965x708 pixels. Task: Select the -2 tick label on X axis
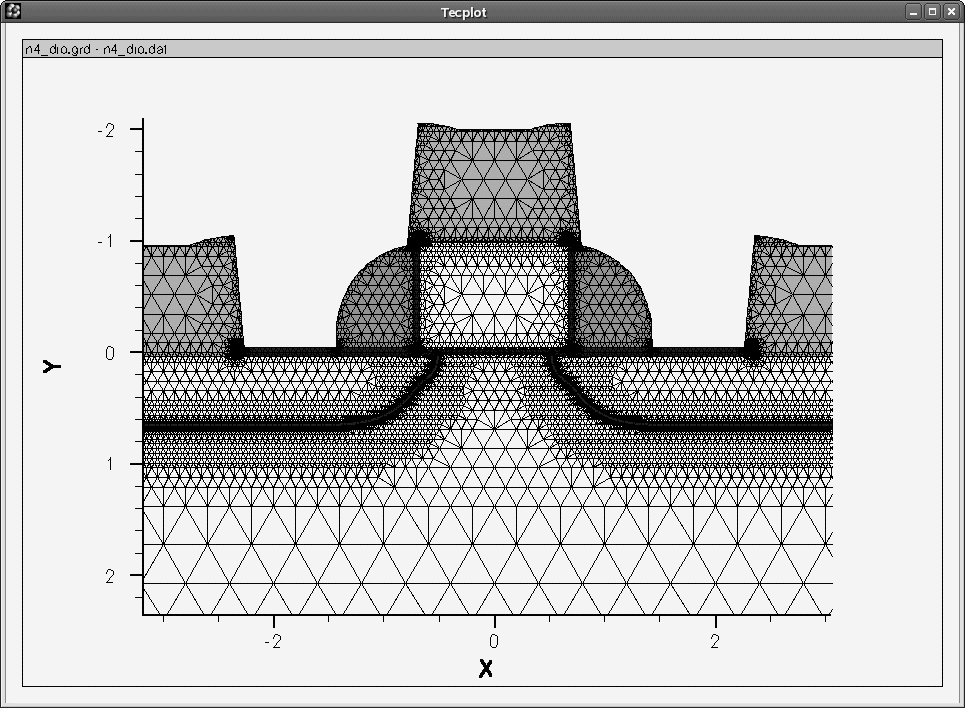click(272, 640)
